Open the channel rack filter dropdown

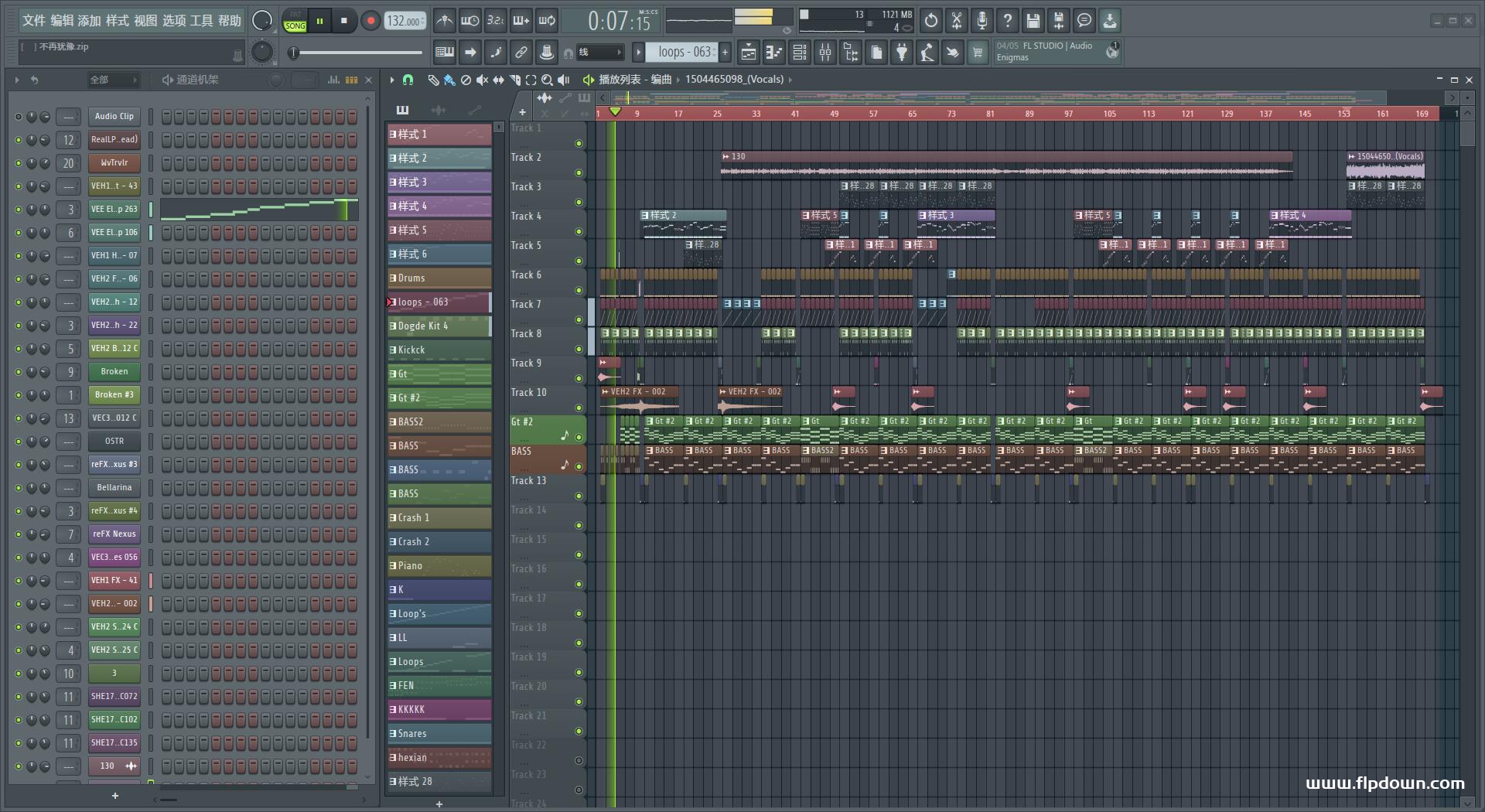point(112,80)
